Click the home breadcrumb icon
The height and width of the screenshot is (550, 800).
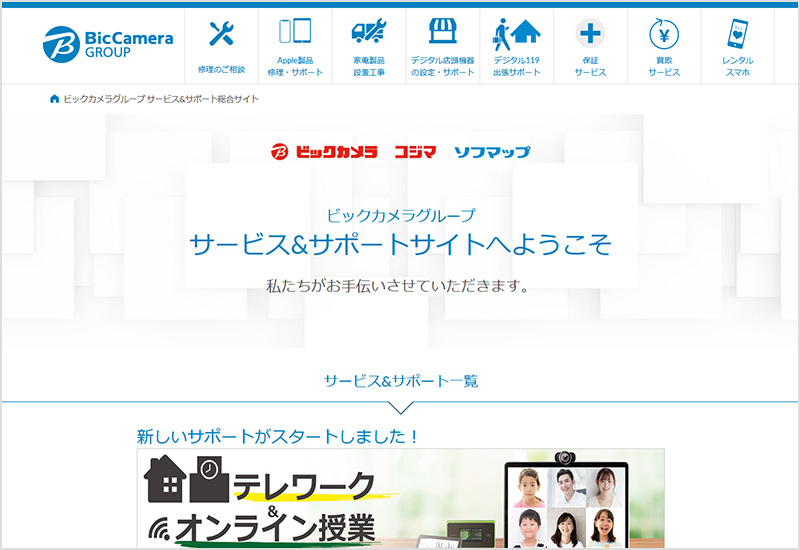click(55, 99)
